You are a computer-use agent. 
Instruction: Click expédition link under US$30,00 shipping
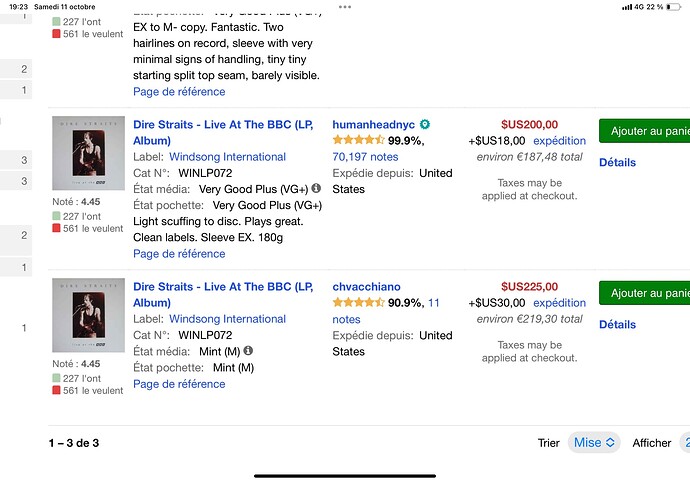point(559,303)
